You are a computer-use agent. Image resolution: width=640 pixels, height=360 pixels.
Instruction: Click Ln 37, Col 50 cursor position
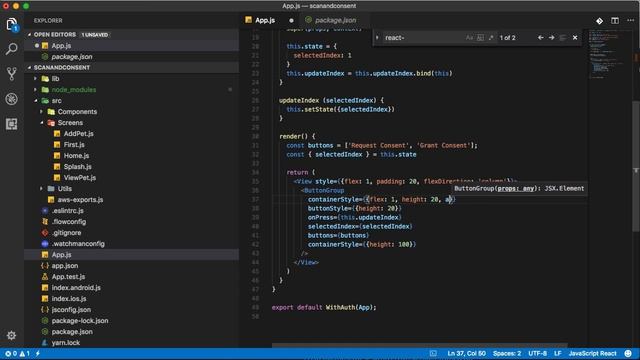pyautogui.click(x=466, y=354)
